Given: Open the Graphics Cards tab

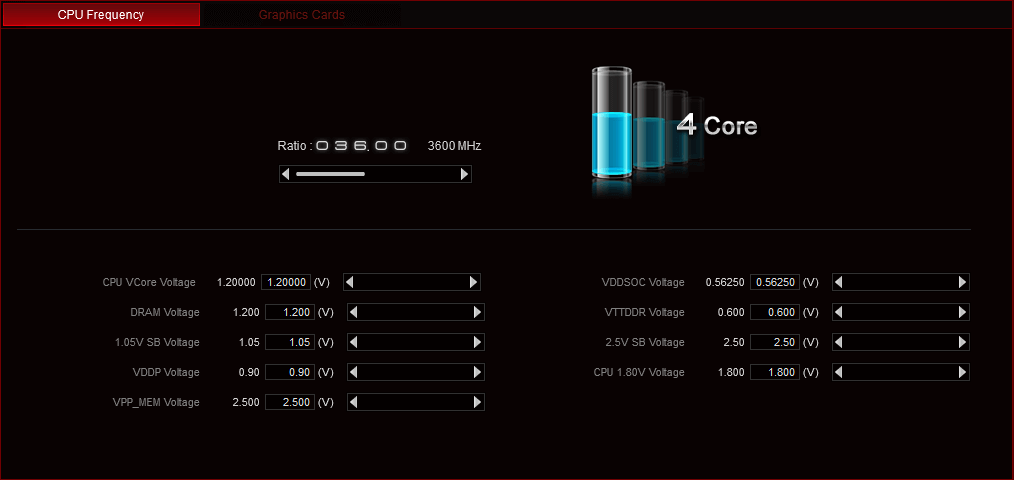Looking at the screenshot, I should 301,15.
